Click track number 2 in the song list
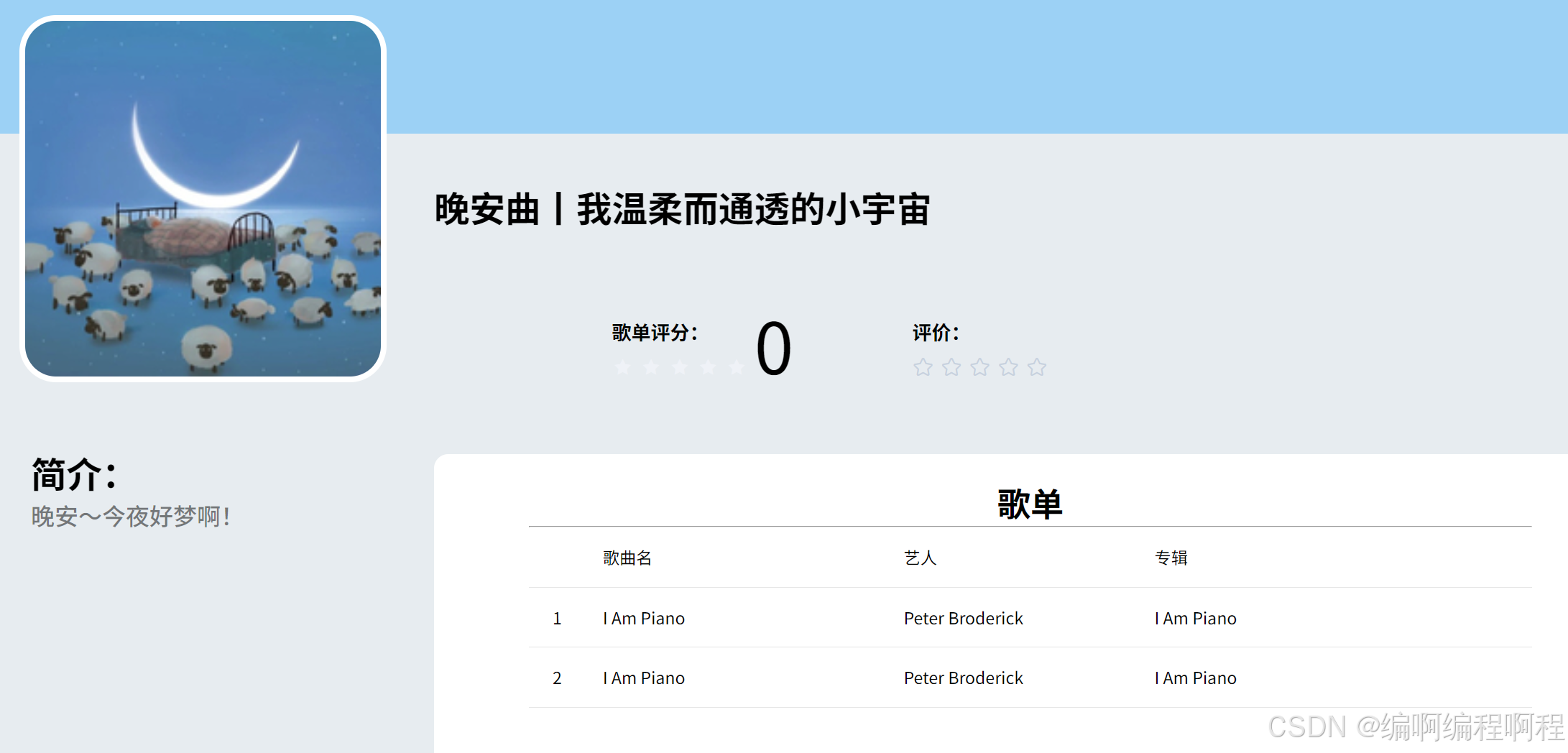Viewport: 1568px width, 753px height. pyautogui.click(x=557, y=678)
